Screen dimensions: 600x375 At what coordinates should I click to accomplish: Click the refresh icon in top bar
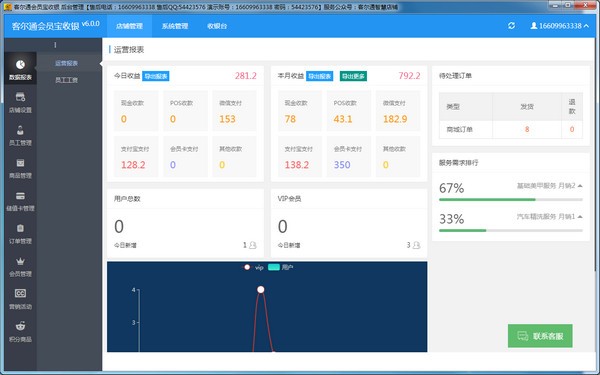[511, 26]
